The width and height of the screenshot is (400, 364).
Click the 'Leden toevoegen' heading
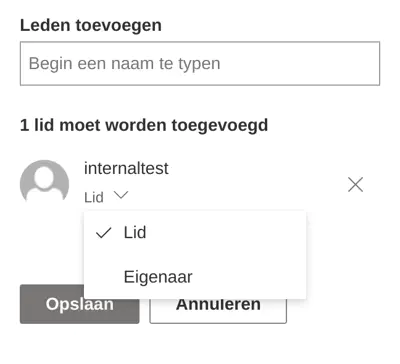pyautogui.click(x=91, y=25)
